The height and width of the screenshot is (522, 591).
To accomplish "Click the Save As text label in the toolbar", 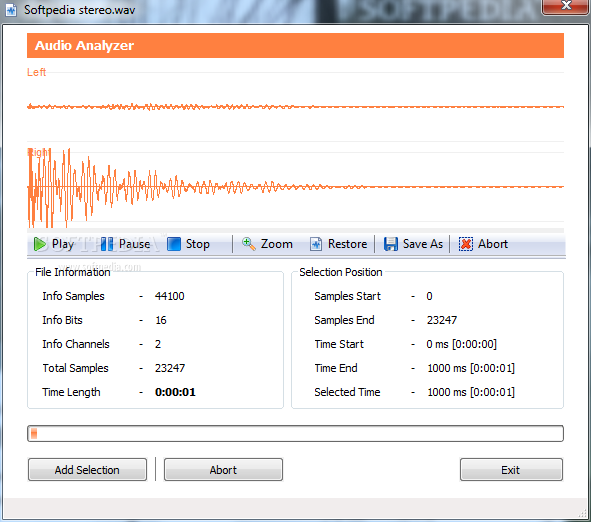I will pyautogui.click(x=423, y=244).
